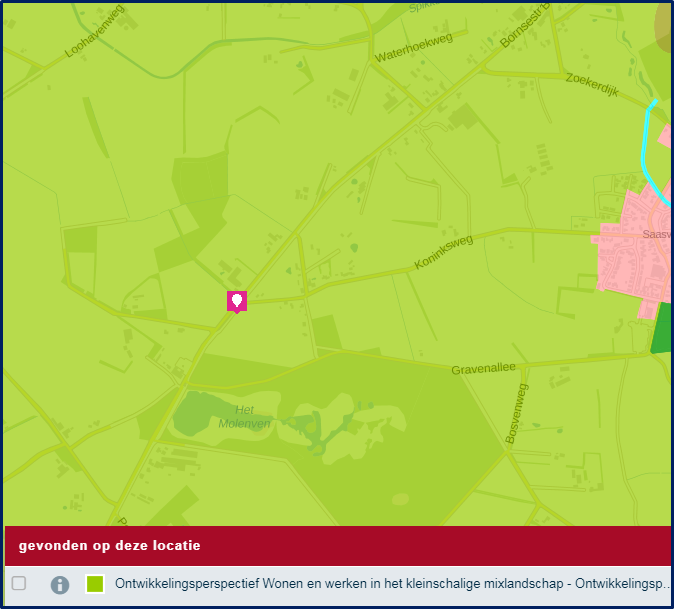Click the 'Het Molenven' map label
Viewport: 674px width, 609px height.
(x=244, y=416)
